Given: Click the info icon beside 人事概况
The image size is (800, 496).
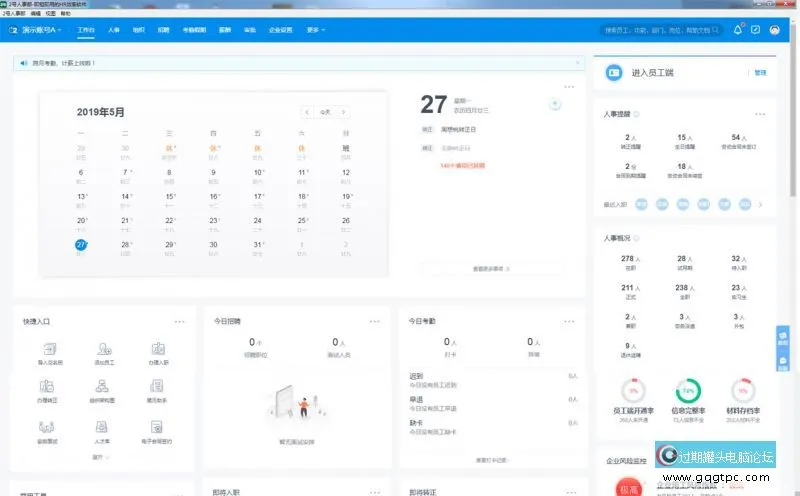Looking at the screenshot, I should (x=636, y=238).
